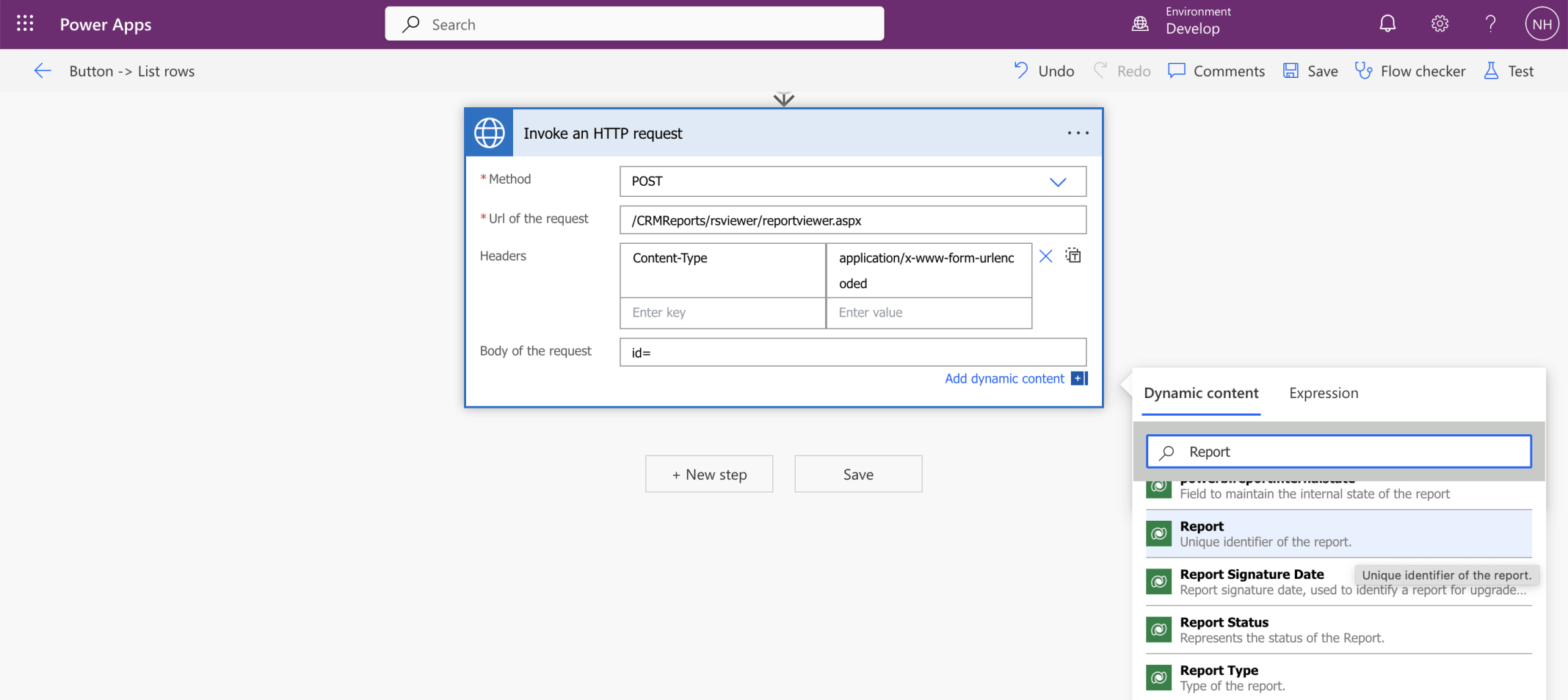Open the HTTP request action ellipsis menu

1078,133
